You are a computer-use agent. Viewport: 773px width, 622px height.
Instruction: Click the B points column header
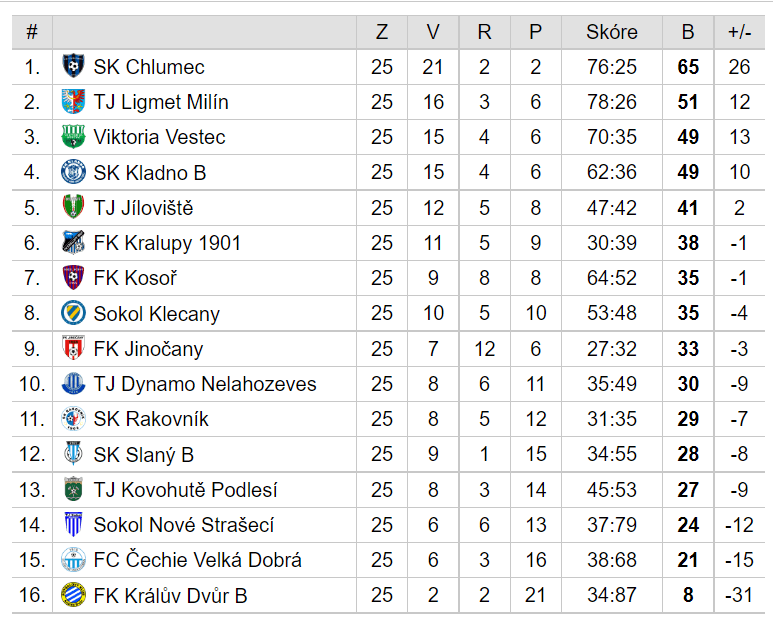tap(688, 32)
